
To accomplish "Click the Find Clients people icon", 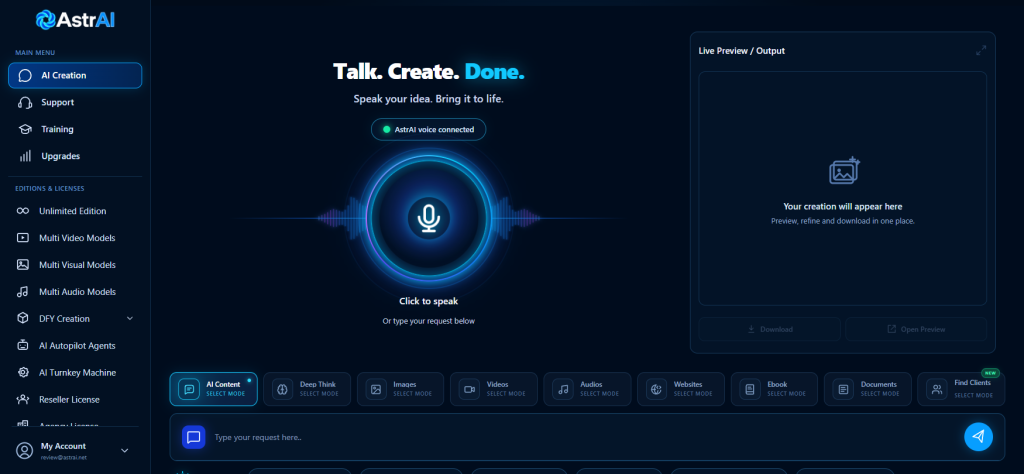I will (936, 389).
